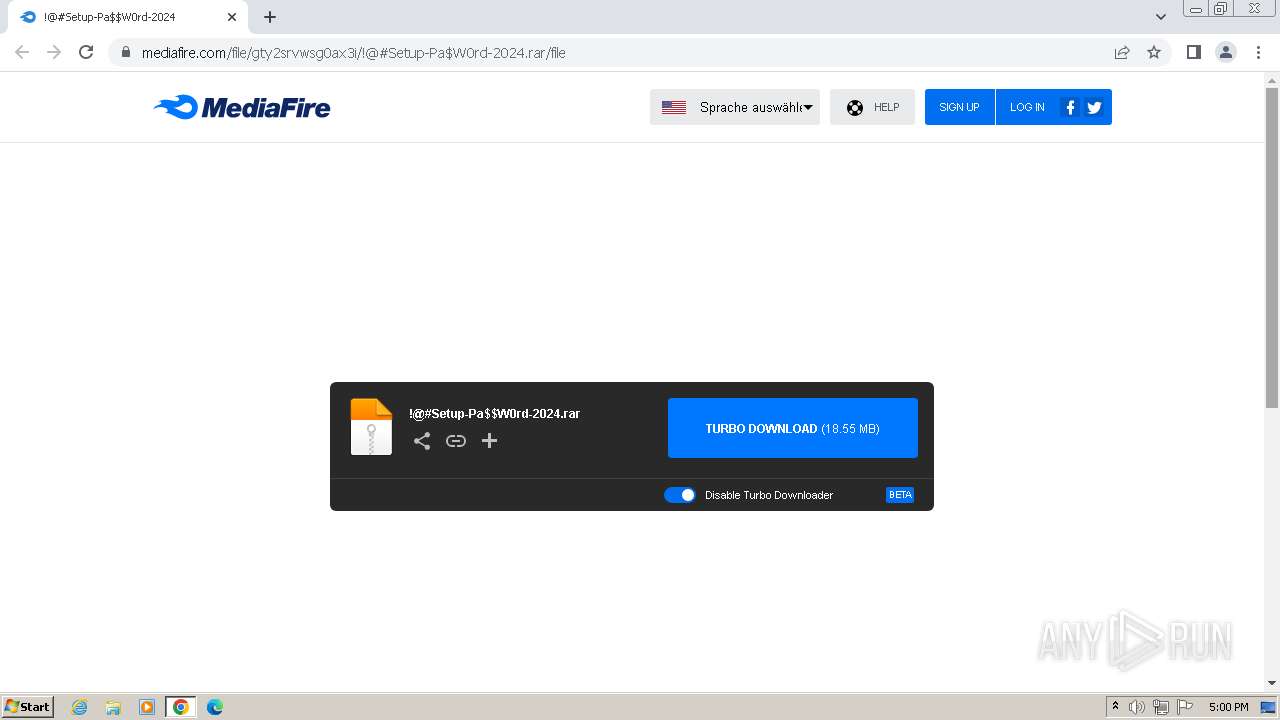Image resolution: width=1280 pixels, height=720 pixels.
Task: View site info via lock icon
Action: 125,53
